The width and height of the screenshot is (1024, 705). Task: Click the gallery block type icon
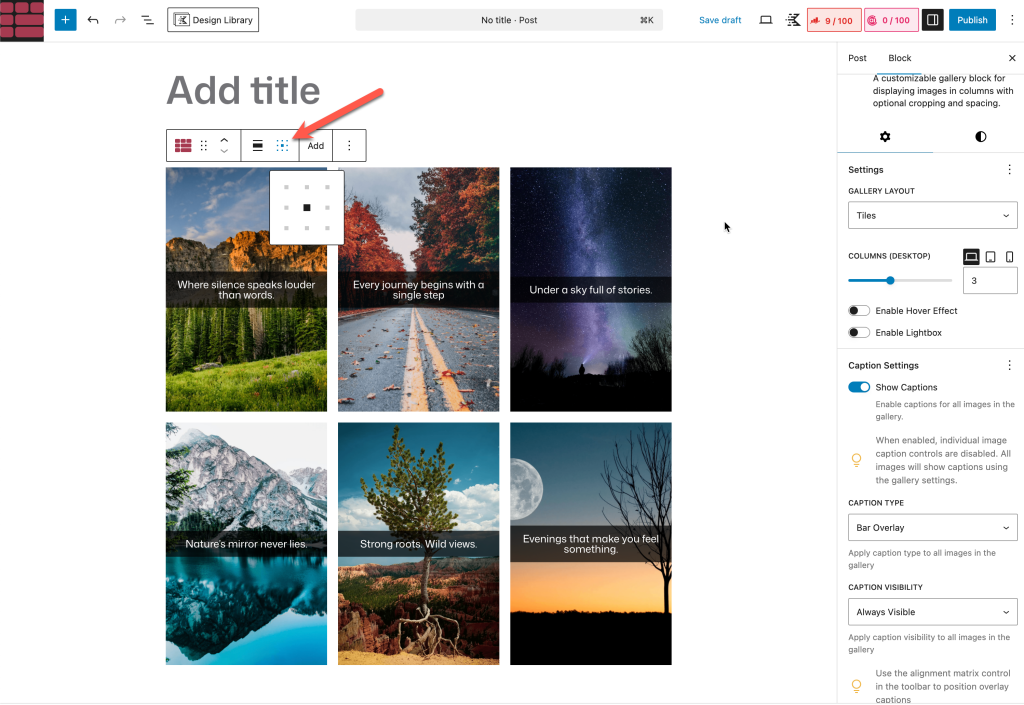point(183,146)
